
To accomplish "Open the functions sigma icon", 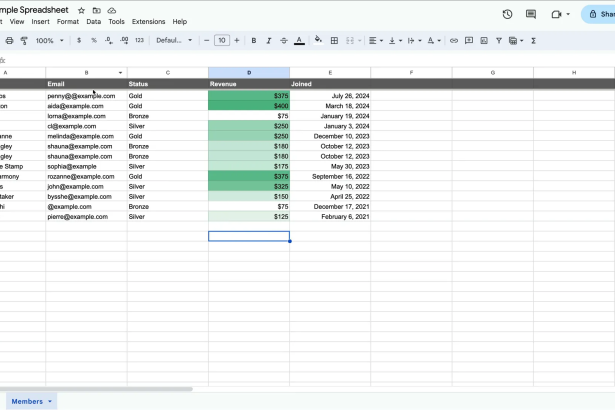I will [x=533, y=41].
